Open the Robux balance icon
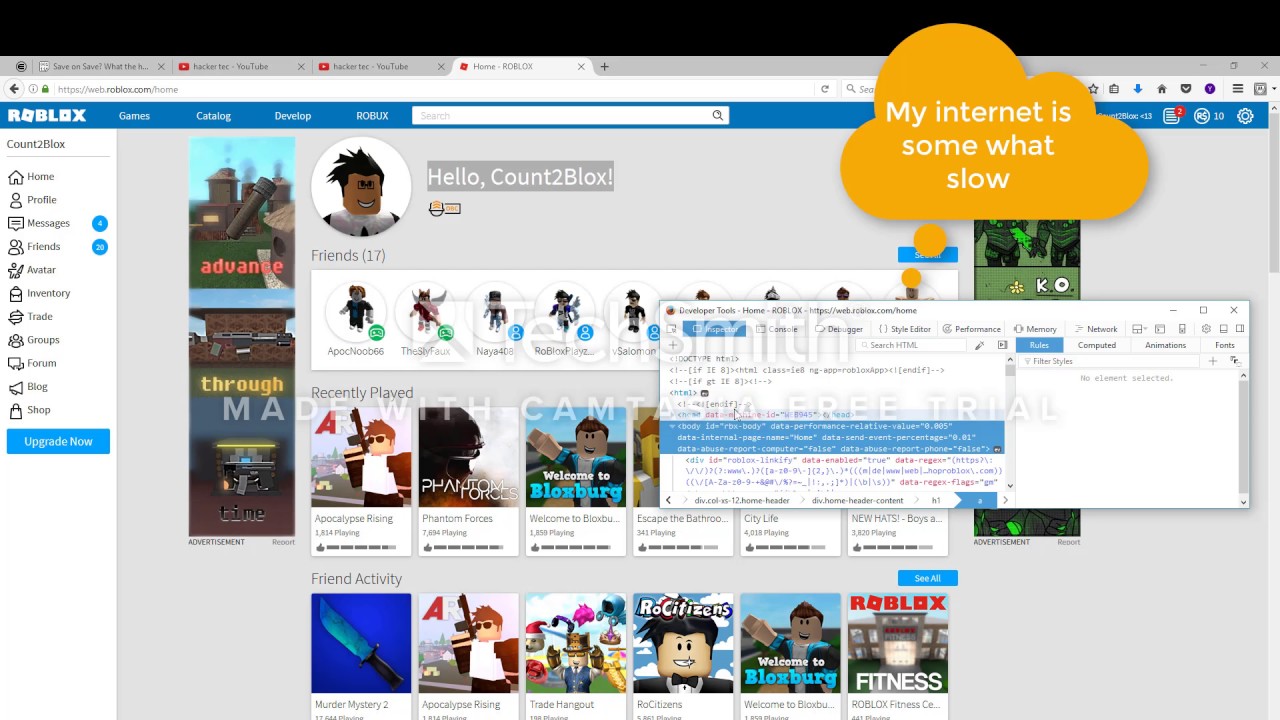Image resolution: width=1280 pixels, height=720 pixels. (1200, 116)
